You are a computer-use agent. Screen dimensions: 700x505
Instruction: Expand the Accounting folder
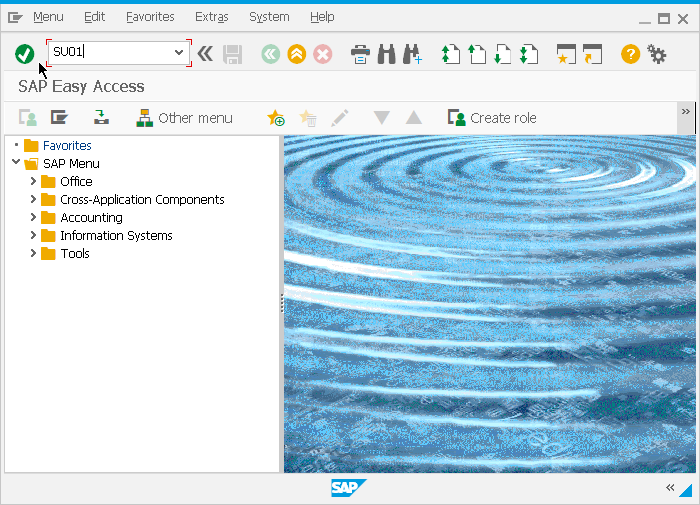click(x=33, y=217)
